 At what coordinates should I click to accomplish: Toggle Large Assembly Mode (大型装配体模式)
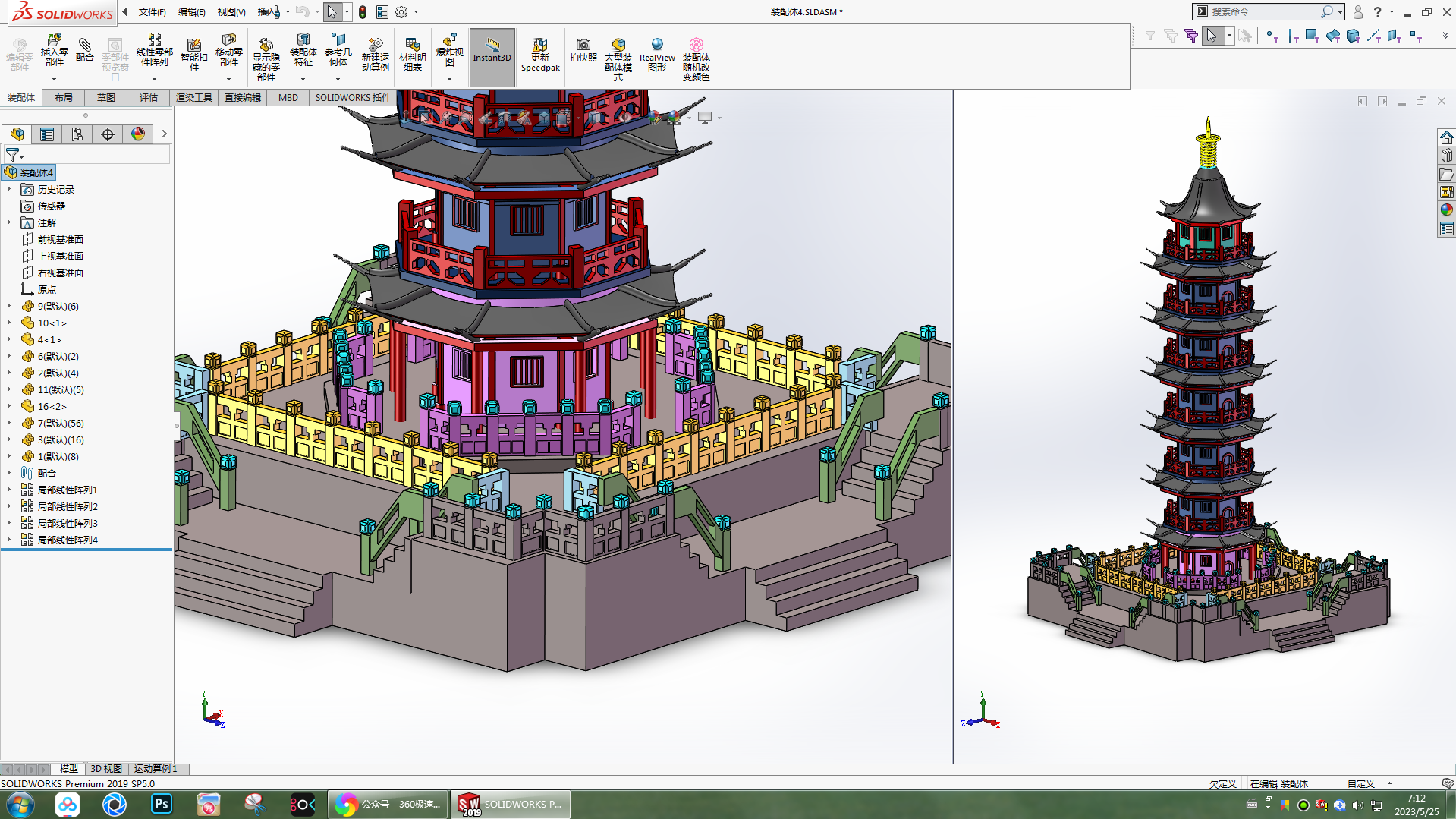point(618,58)
